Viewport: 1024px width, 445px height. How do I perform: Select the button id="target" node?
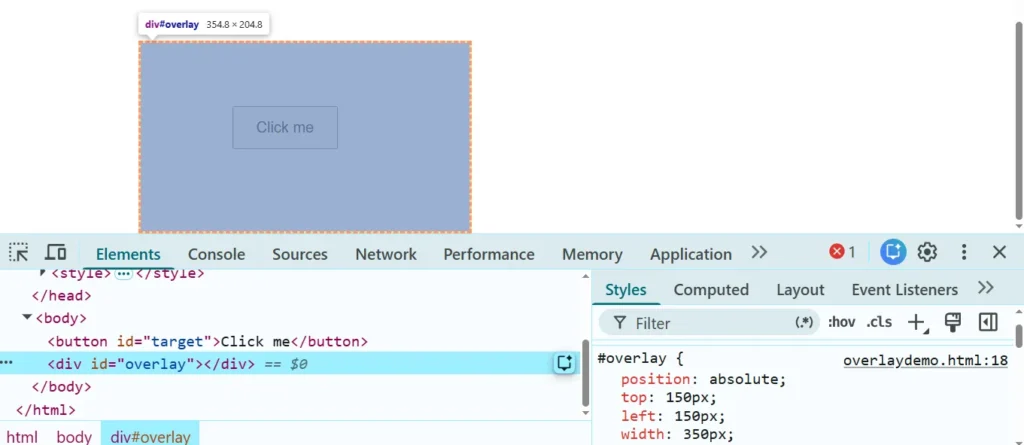pos(208,341)
